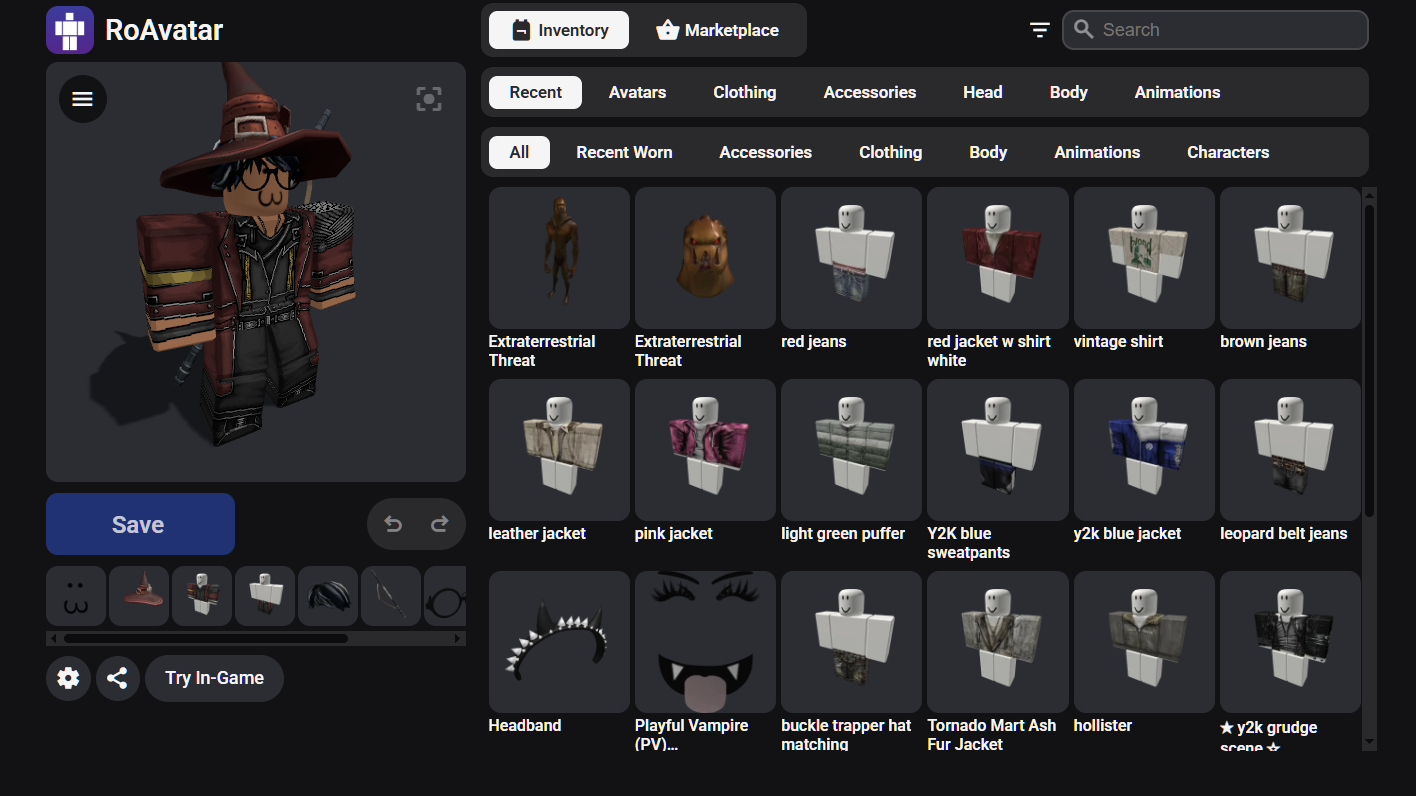Screen dimensions: 1416x796
Task: Open settings gear below worn items
Action: coord(68,678)
